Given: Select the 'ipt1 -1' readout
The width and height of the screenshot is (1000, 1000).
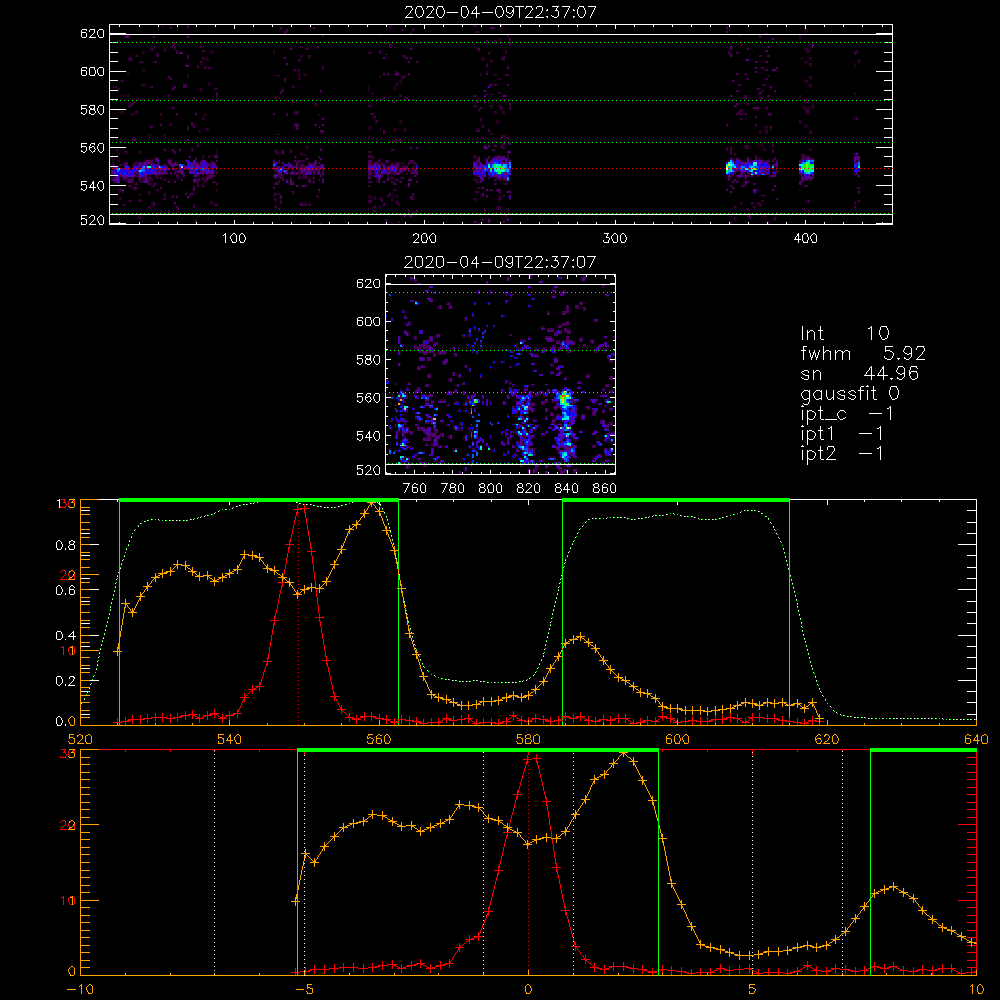Looking at the screenshot, I should (842, 434).
